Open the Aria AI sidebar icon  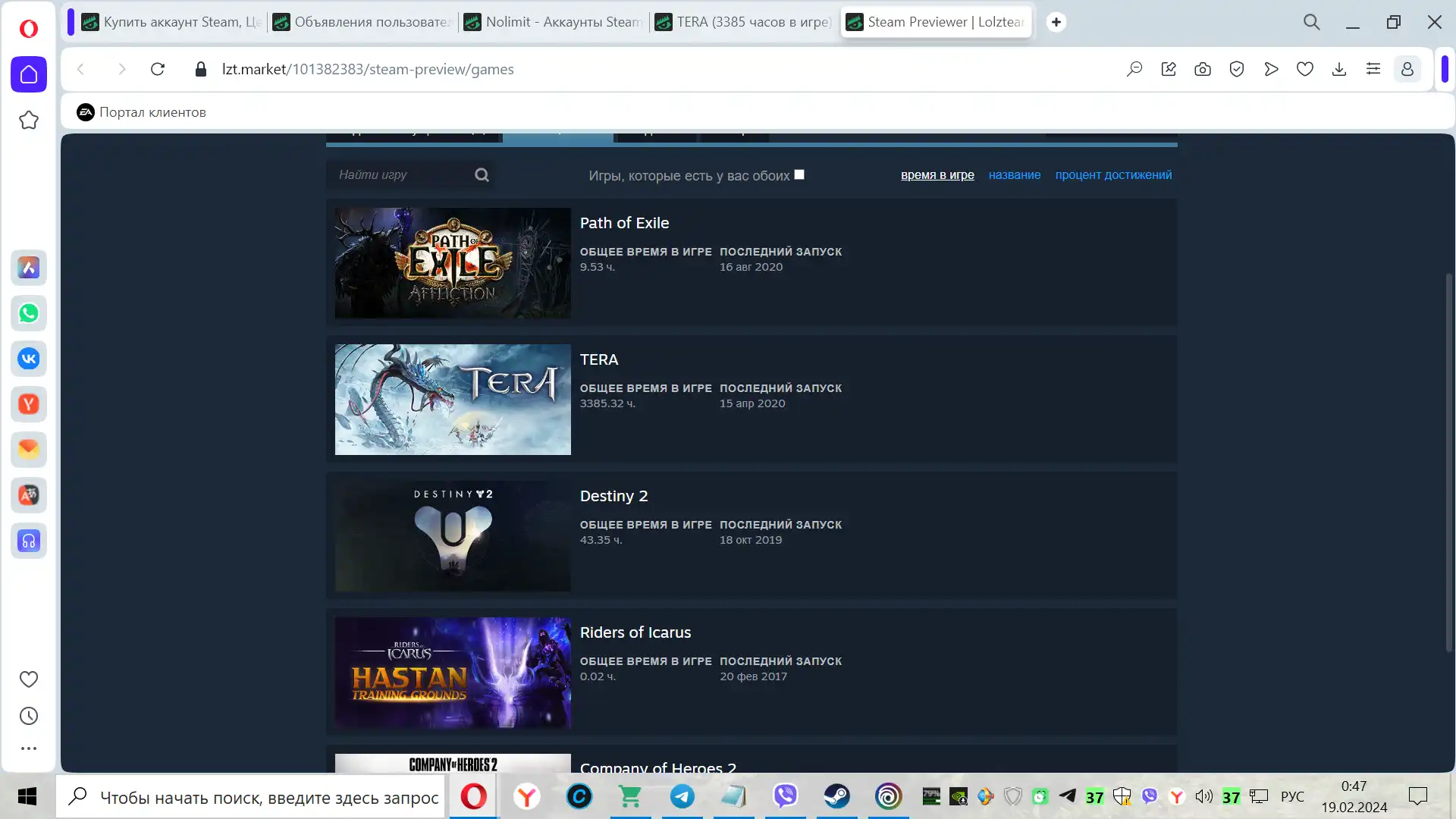[x=29, y=268]
